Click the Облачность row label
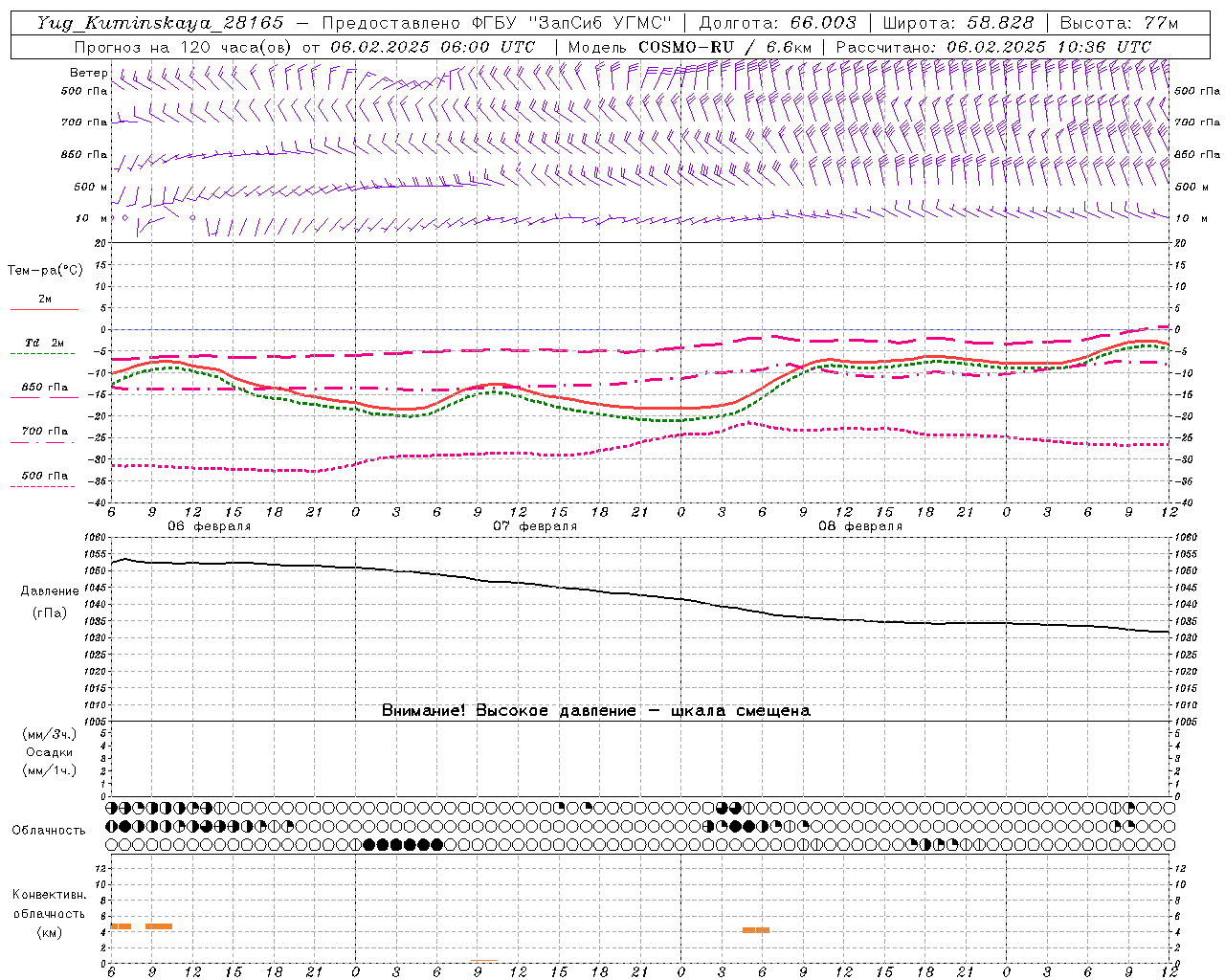Image resolution: width=1225 pixels, height=980 pixels. pos(49,831)
